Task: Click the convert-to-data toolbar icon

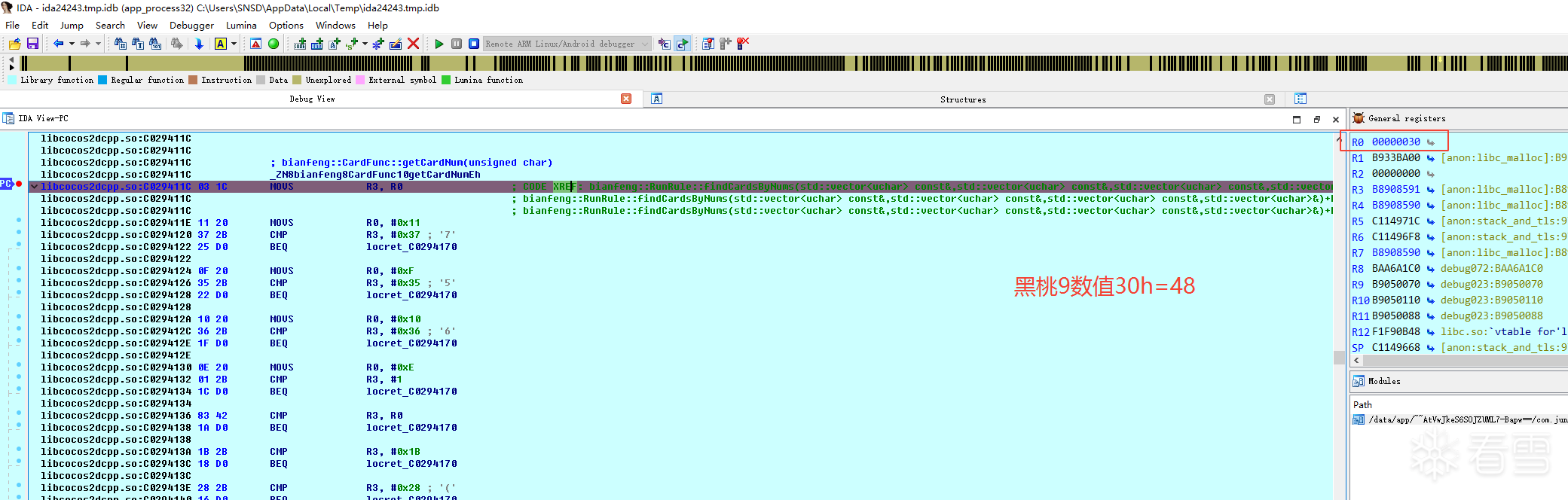Action: click(x=317, y=44)
